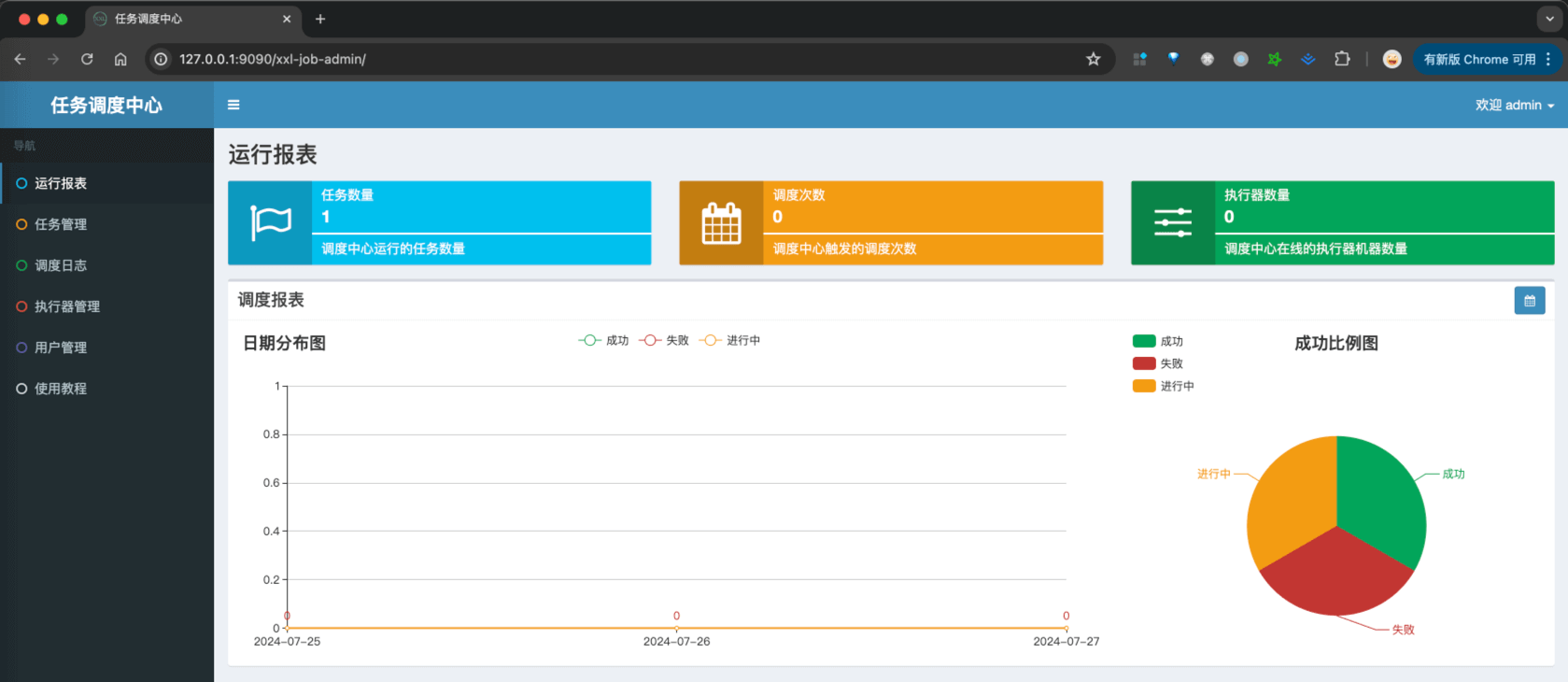Image resolution: width=1568 pixels, height=682 pixels.
Task: Open the Chrome tab list dropdown arrow
Action: click(x=1549, y=19)
